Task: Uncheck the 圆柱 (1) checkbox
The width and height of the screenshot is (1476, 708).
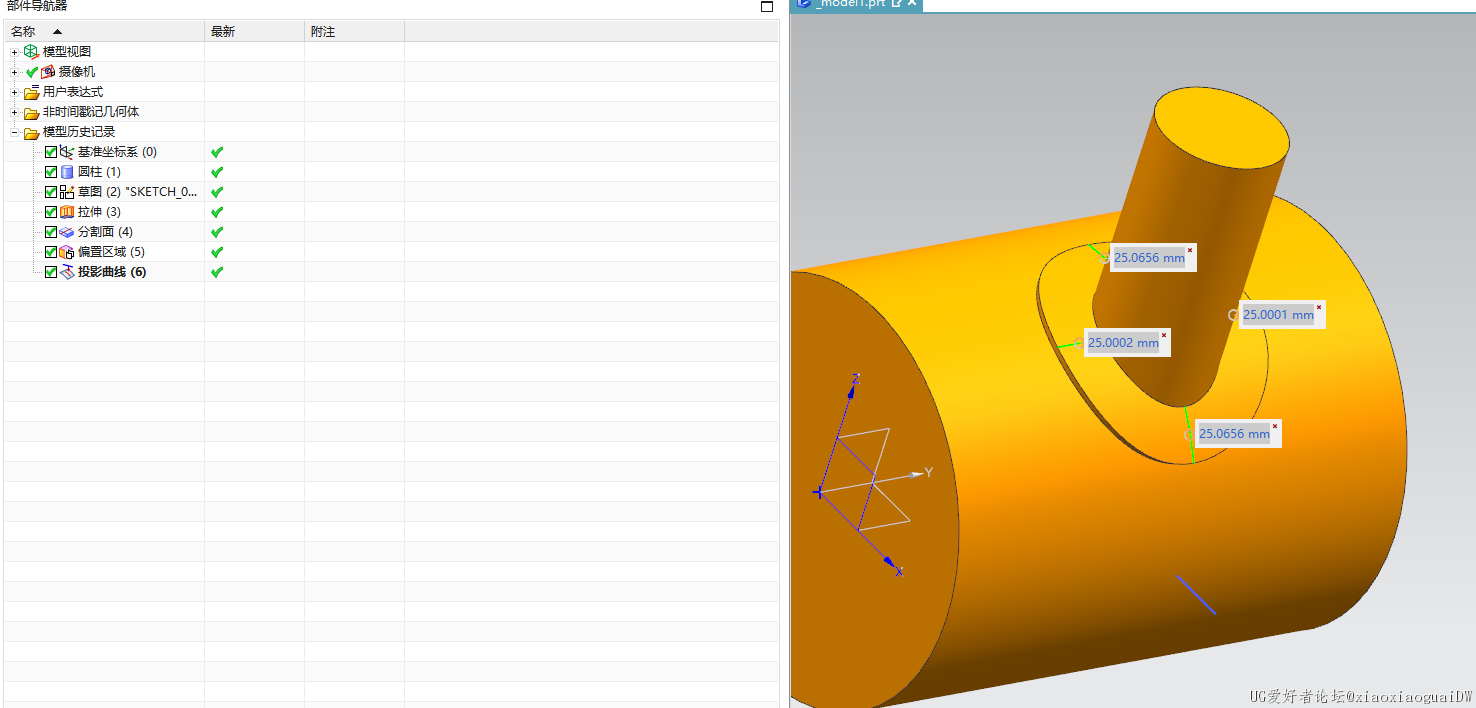Action: tap(51, 172)
